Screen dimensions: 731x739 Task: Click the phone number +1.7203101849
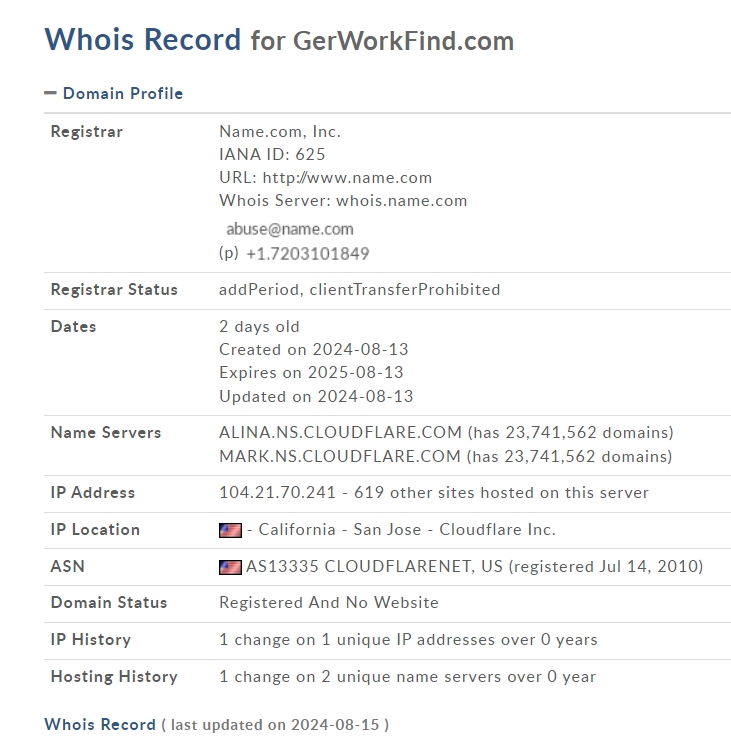click(x=308, y=254)
